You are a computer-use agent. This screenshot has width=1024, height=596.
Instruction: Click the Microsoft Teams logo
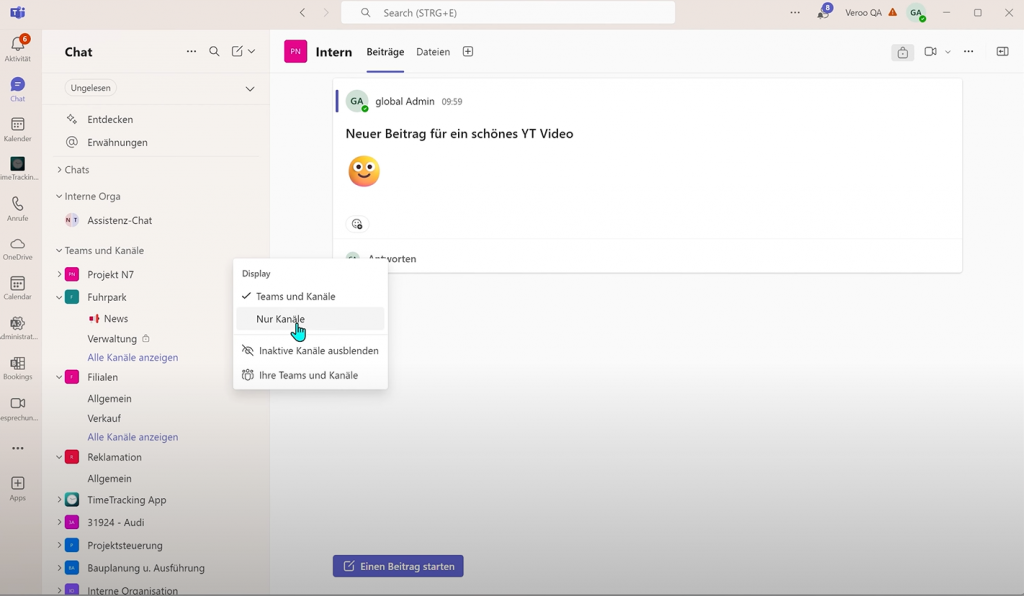tap(18, 12)
